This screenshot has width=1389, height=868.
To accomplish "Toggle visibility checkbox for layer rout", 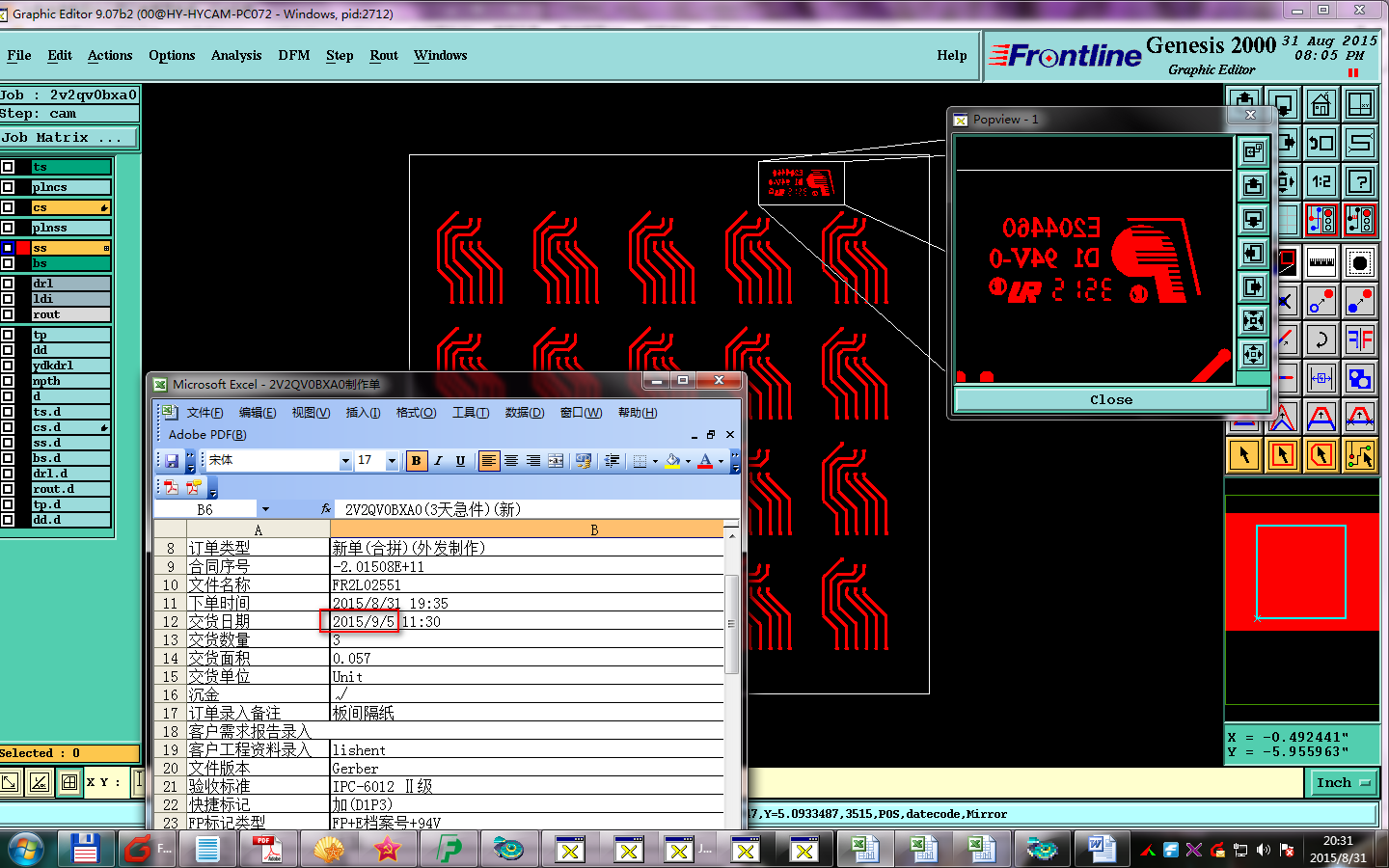I will (8, 314).
